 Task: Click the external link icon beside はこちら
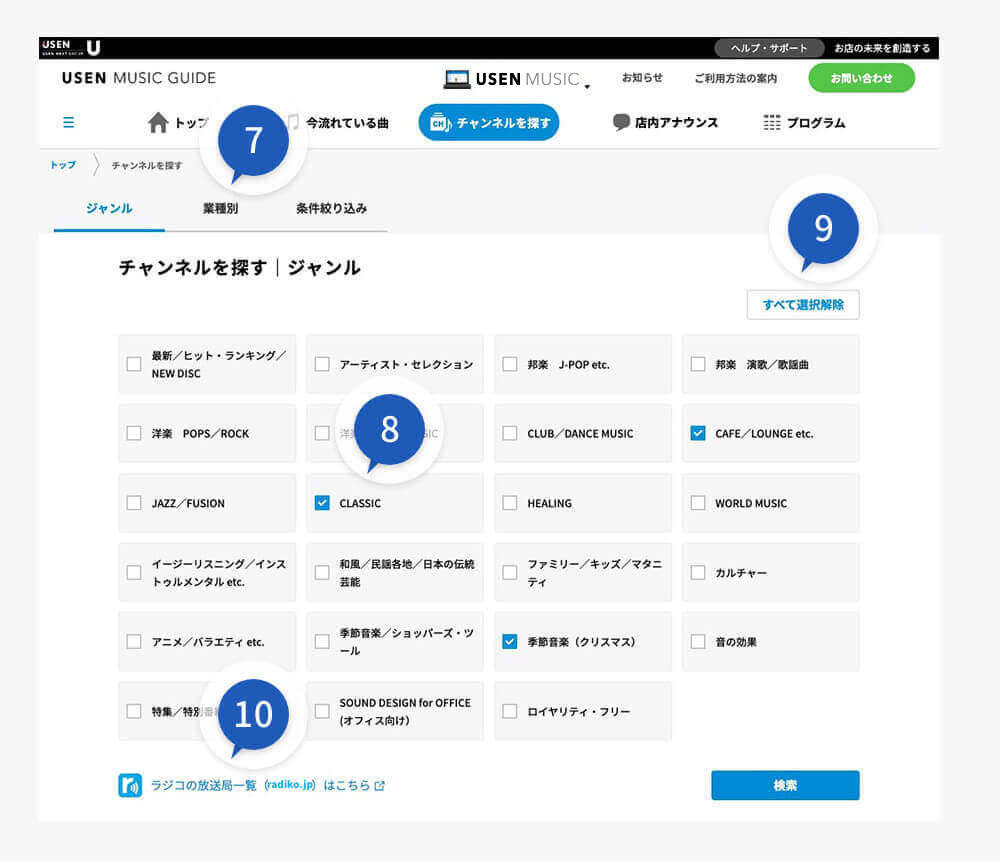379,786
